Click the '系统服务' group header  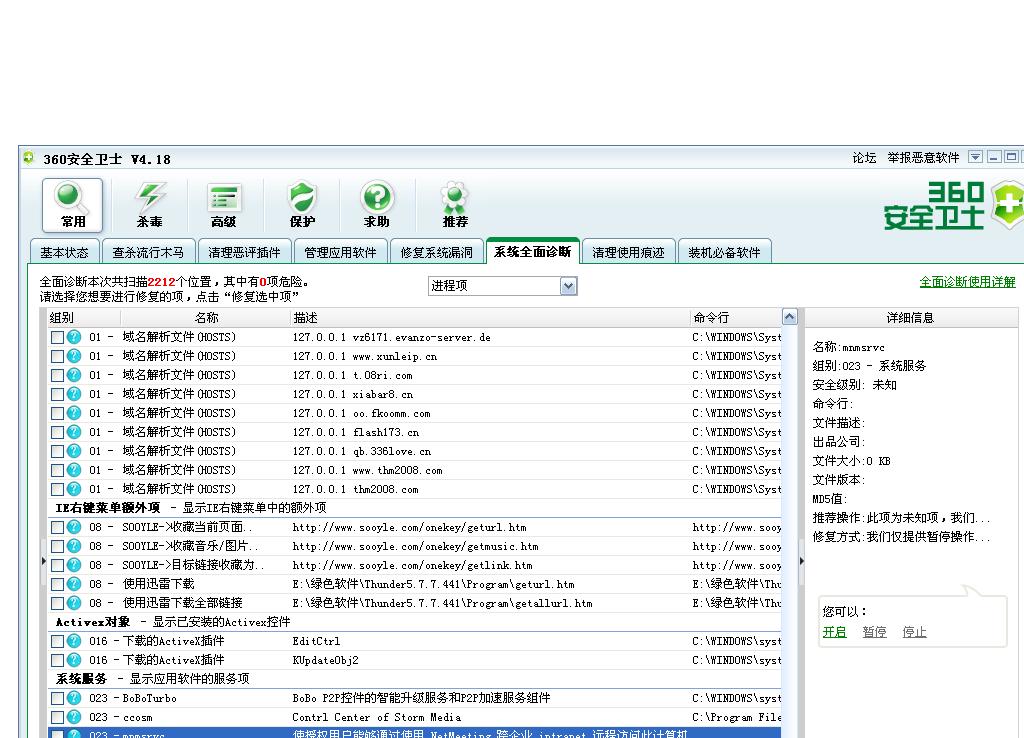(x=81, y=679)
